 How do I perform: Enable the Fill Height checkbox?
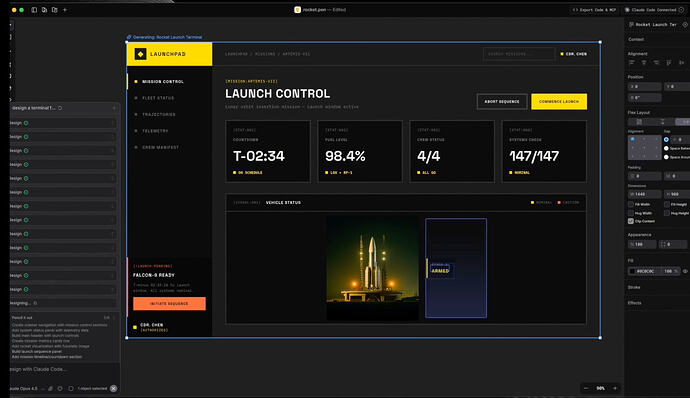[667, 204]
